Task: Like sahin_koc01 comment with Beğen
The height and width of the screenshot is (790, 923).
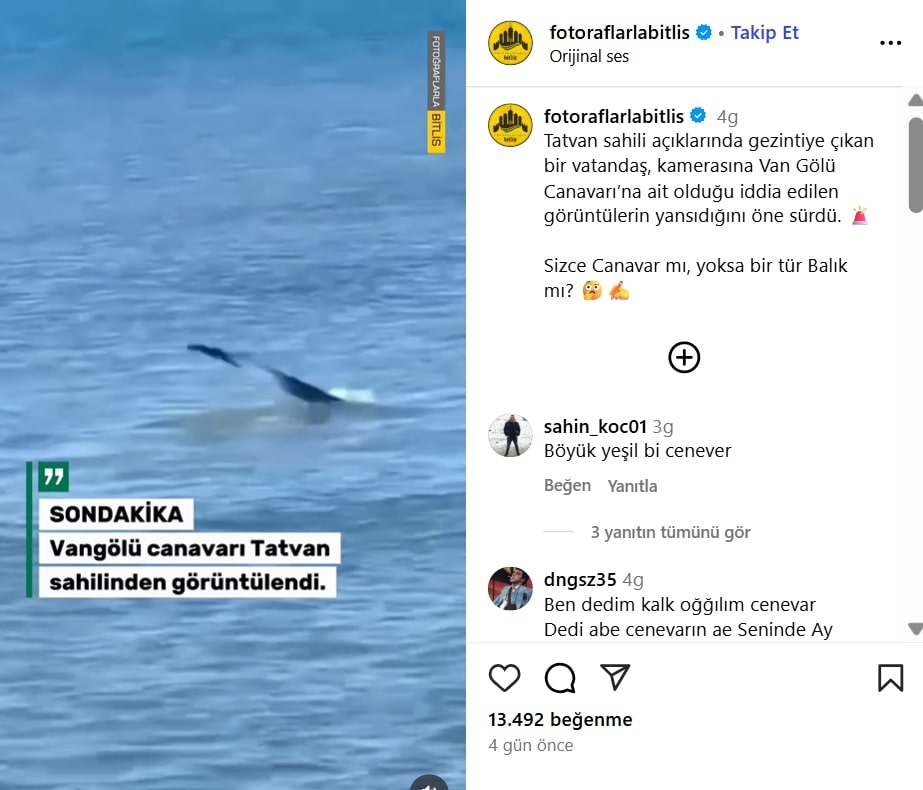Action: (567, 486)
